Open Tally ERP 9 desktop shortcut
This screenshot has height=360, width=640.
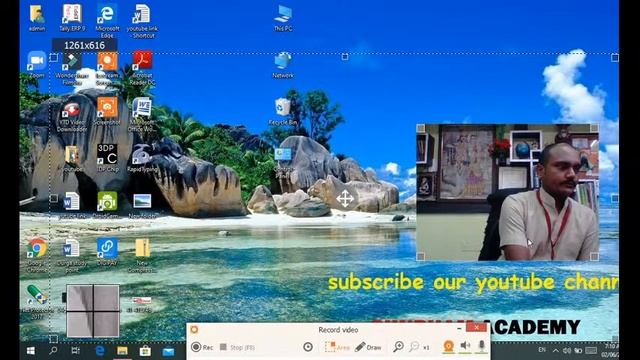[x=72, y=18]
